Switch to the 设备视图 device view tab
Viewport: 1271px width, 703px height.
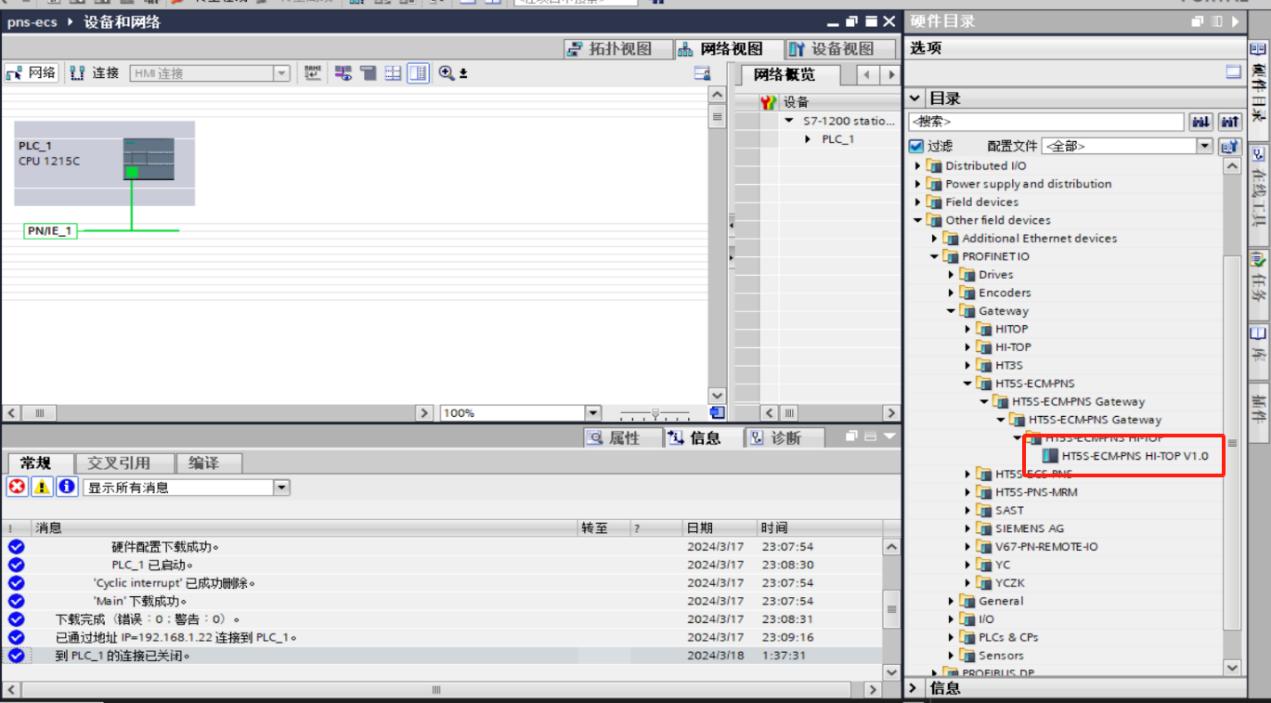click(x=827, y=49)
